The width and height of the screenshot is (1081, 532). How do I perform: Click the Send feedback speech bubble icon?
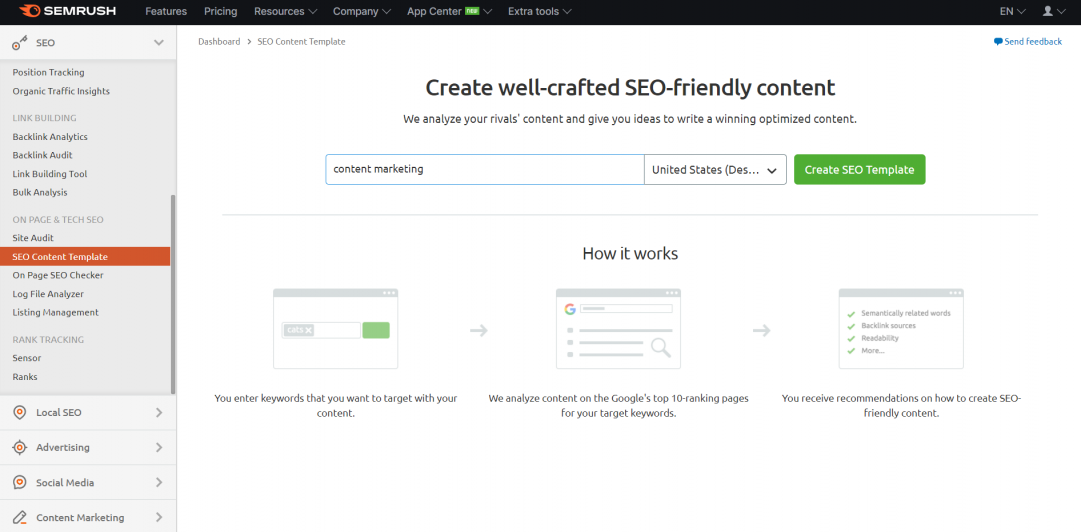pos(998,42)
